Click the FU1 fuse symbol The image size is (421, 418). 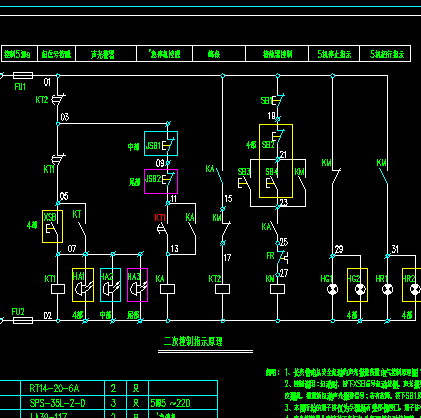23,76
